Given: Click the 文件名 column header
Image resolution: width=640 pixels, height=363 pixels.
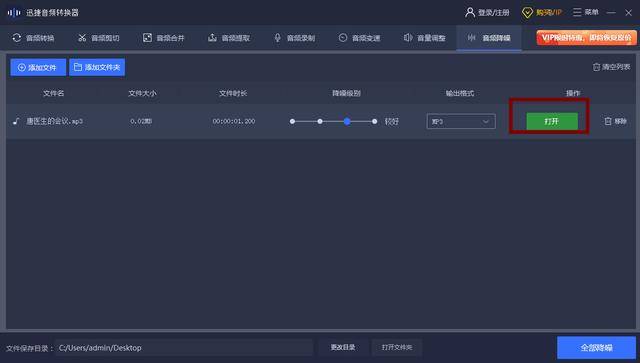Looking at the screenshot, I should pyautogui.click(x=53, y=93).
